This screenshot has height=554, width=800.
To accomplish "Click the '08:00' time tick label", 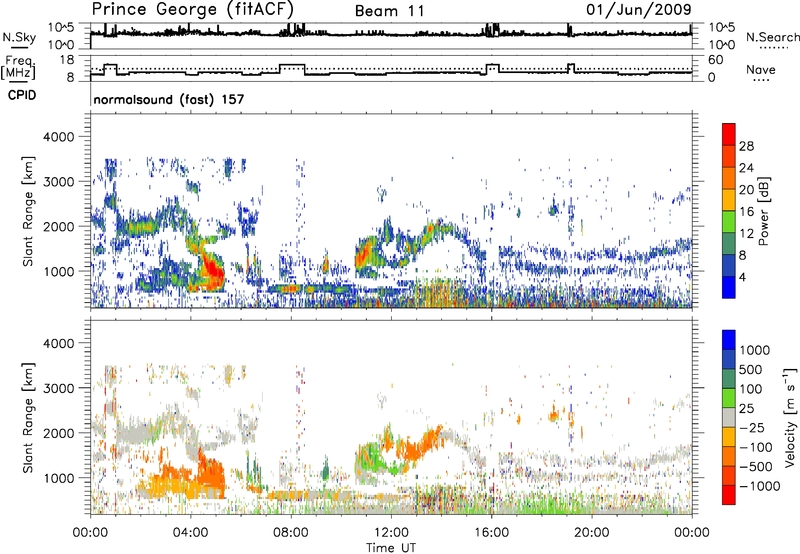I will tap(291, 533).
